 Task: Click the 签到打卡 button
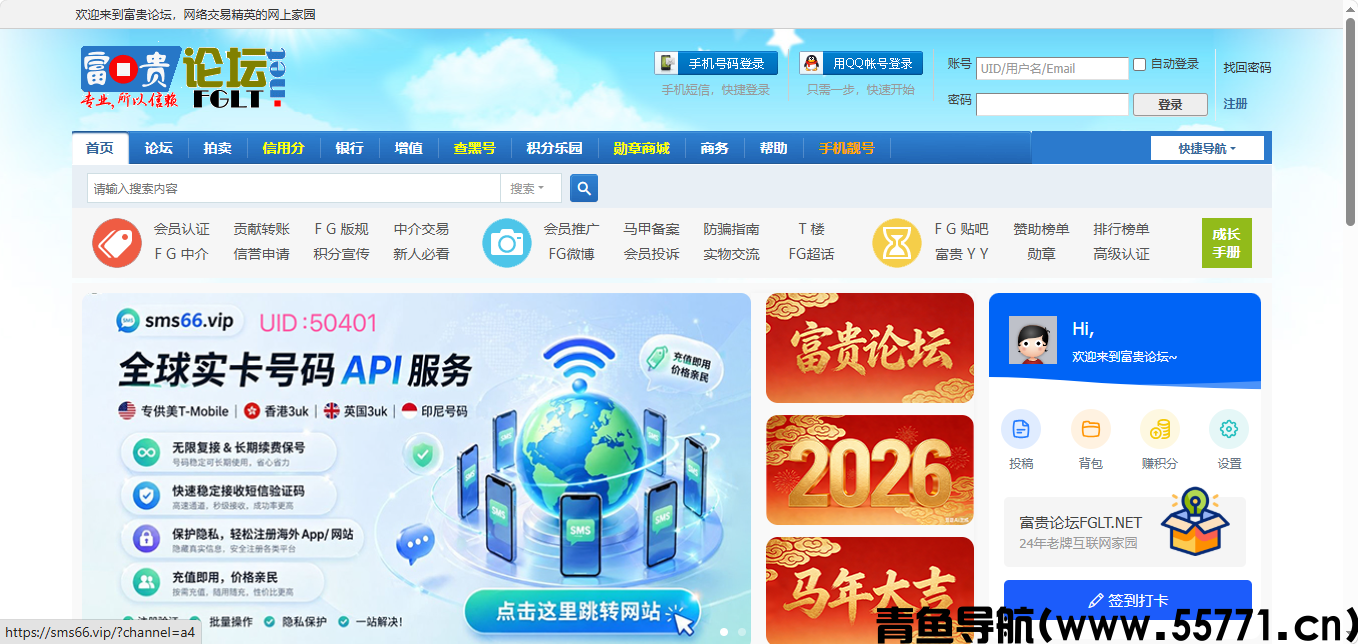[x=1128, y=600]
